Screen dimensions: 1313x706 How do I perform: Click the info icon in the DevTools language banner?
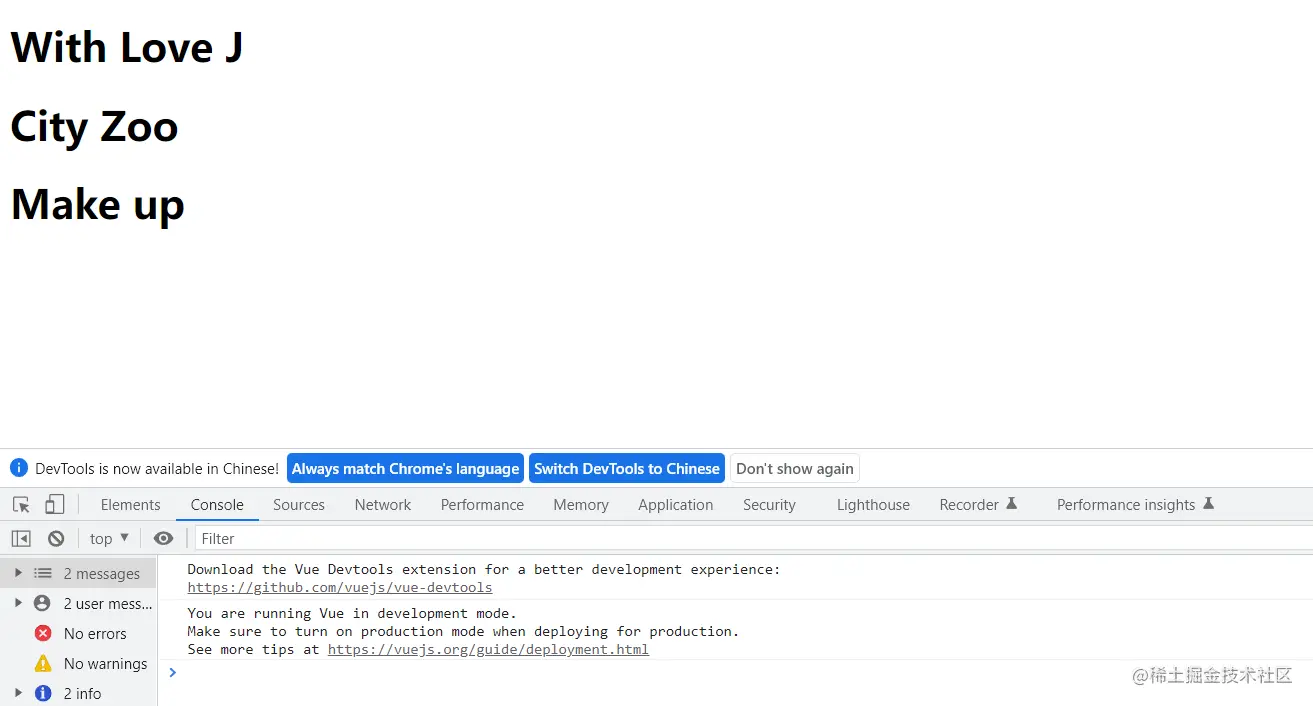(x=19, y=467)
